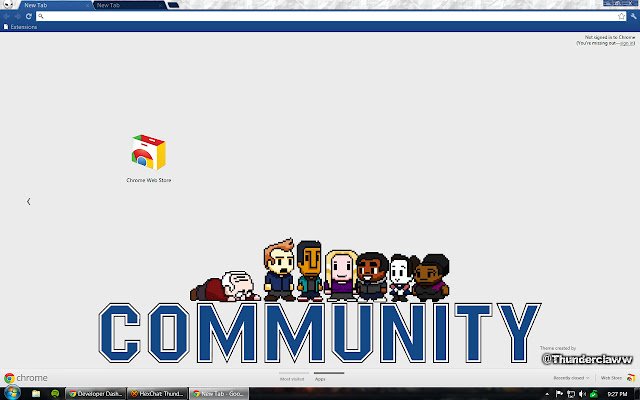Viewport: 640px width, 400px height.
Task: Expand the Recently closed dropdown
Action: (571, 378)
